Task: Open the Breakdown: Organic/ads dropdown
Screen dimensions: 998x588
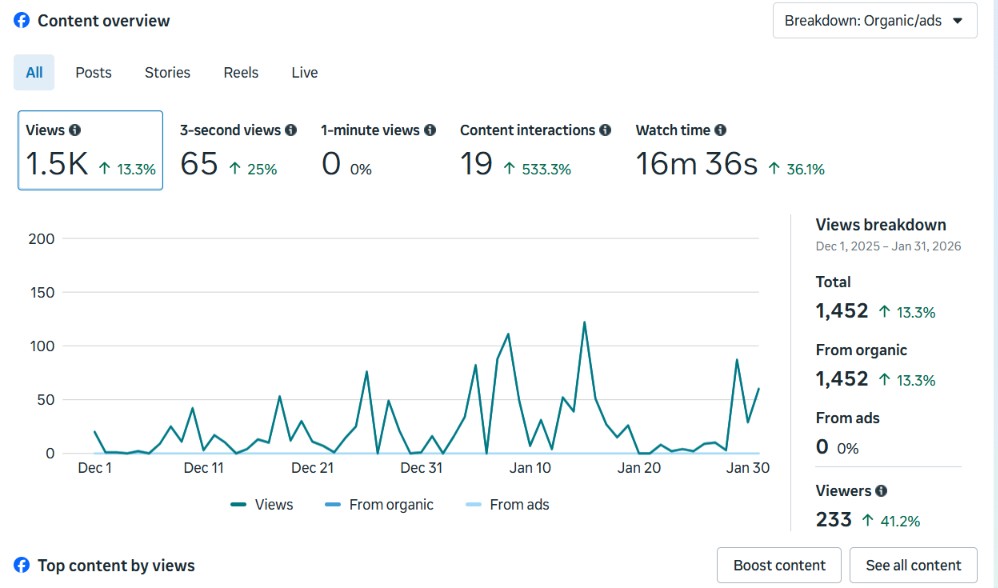Action: click(x=875, y=21)
